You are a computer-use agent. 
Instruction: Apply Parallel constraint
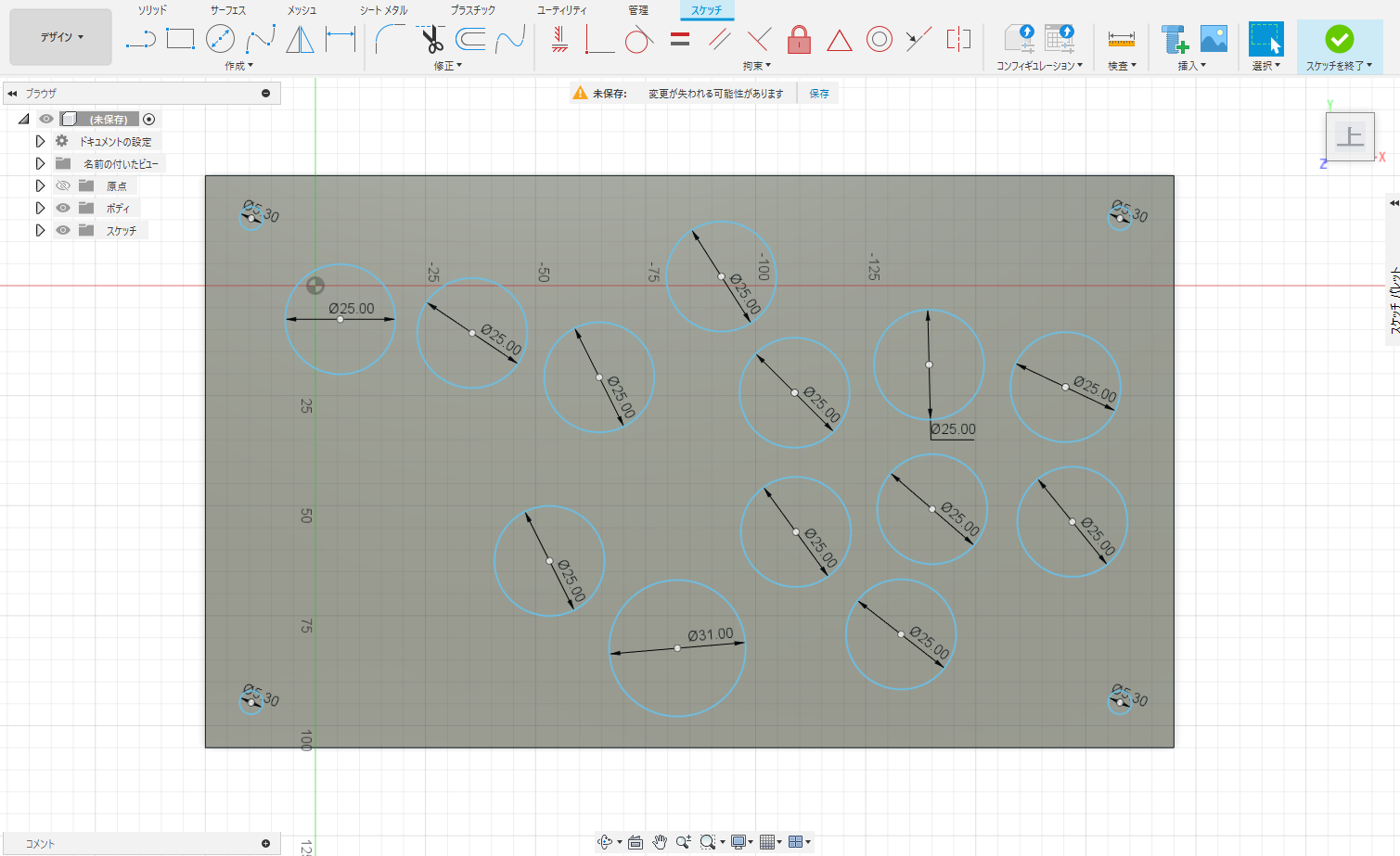[x=720, y=39]
